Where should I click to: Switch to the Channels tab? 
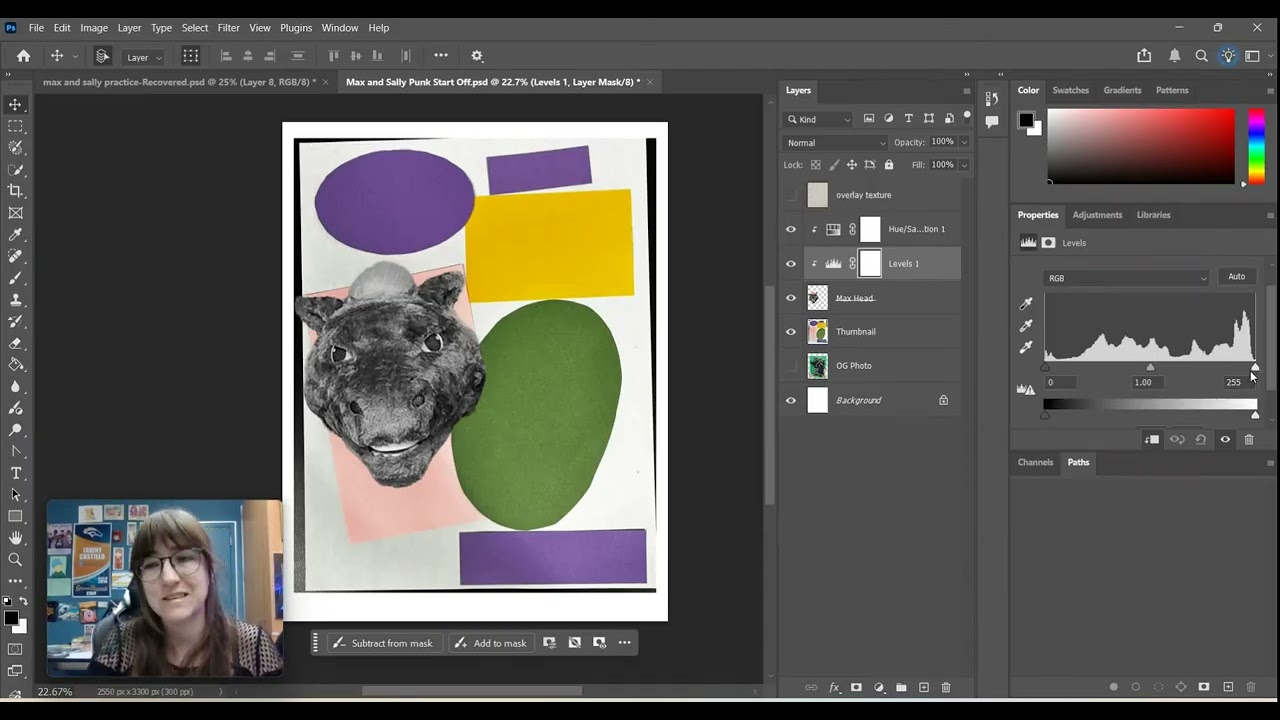1035,462
